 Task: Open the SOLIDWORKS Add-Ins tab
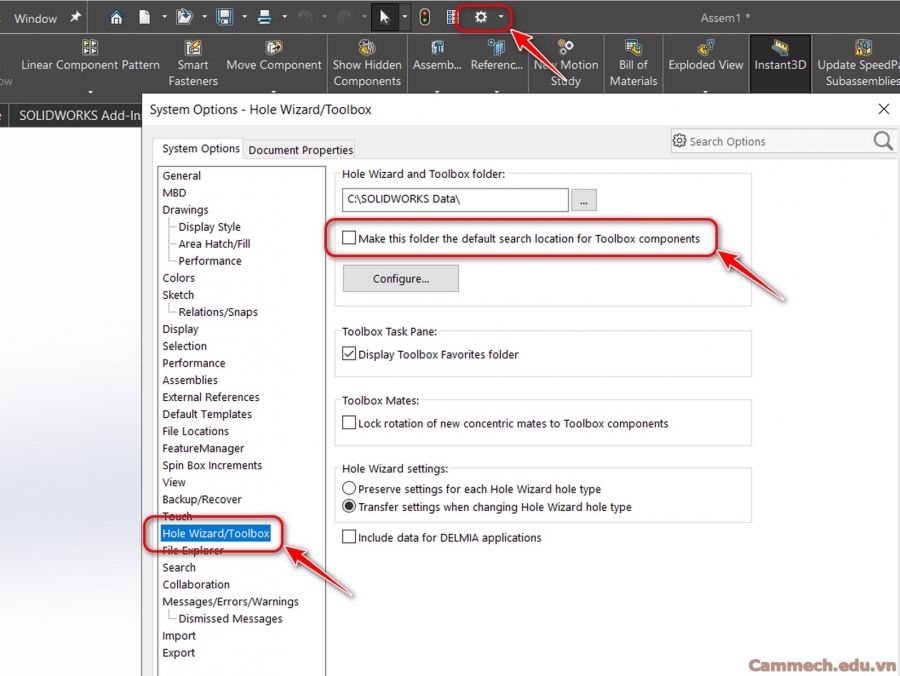point(80,115)
